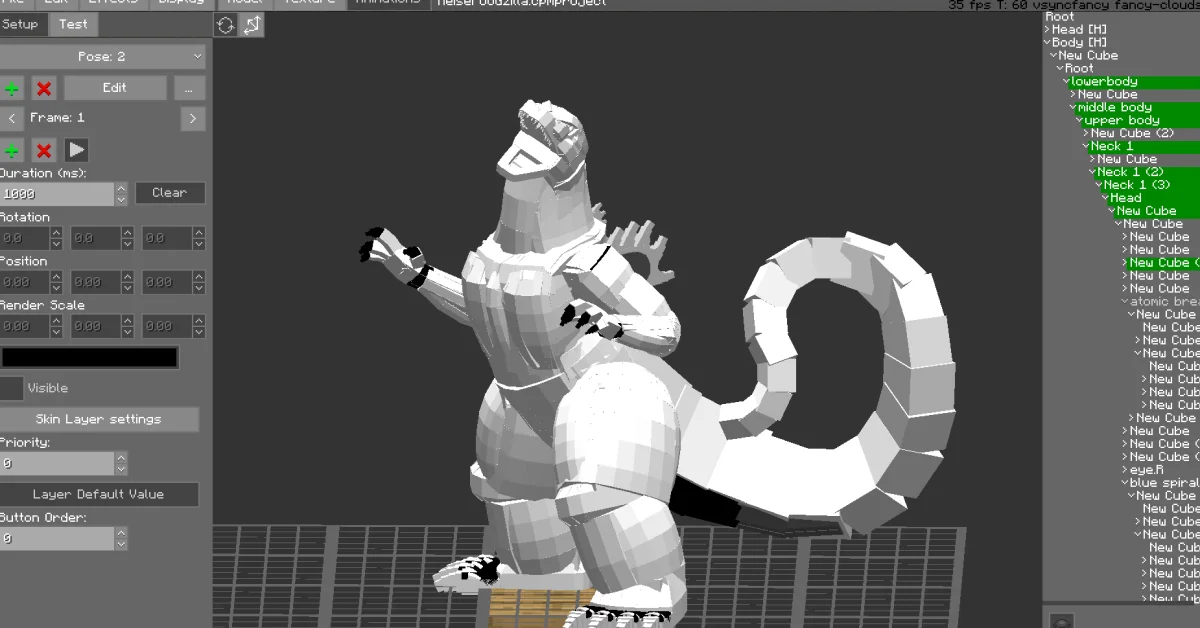Toggle the Visible checkbox
The image size is (1200, 628).
click(x=11, y=388)
